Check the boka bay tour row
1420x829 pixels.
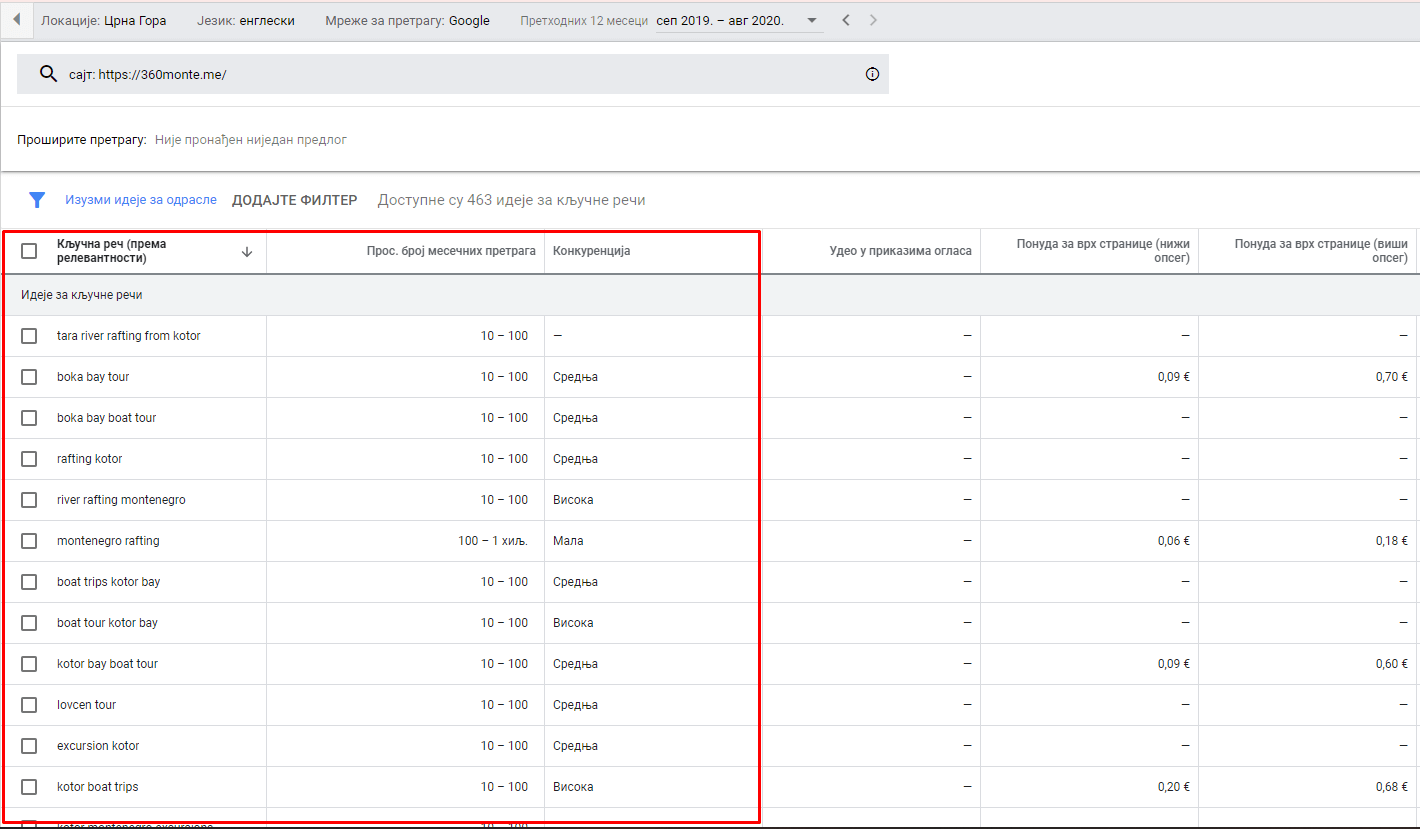29,377
